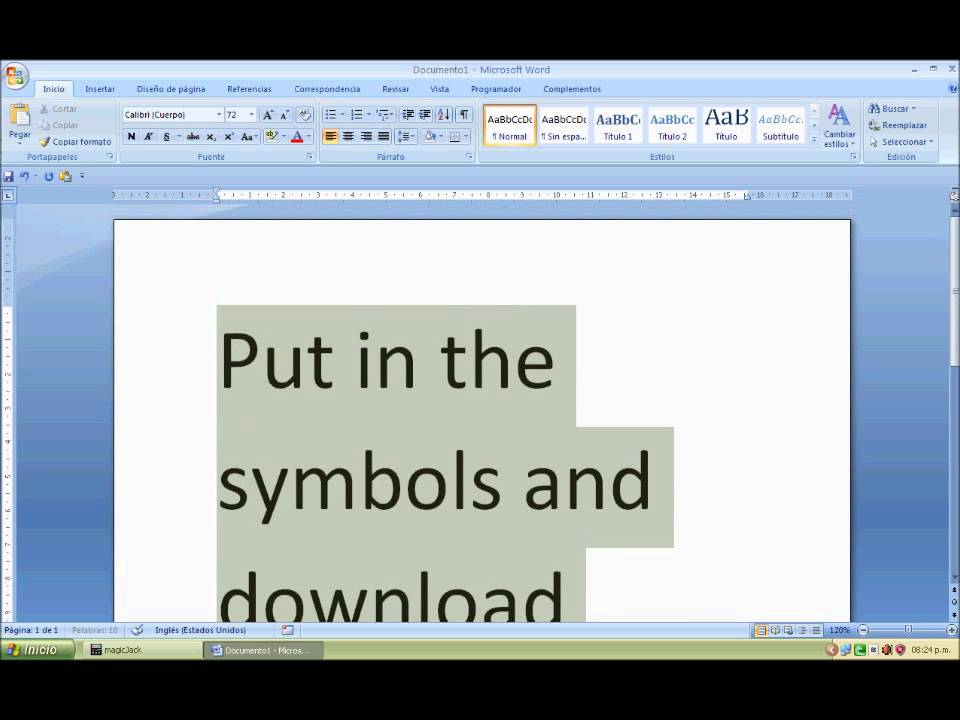Click the Pegar paste icon
Screen dimensions: 960x720
pos(19,116)
